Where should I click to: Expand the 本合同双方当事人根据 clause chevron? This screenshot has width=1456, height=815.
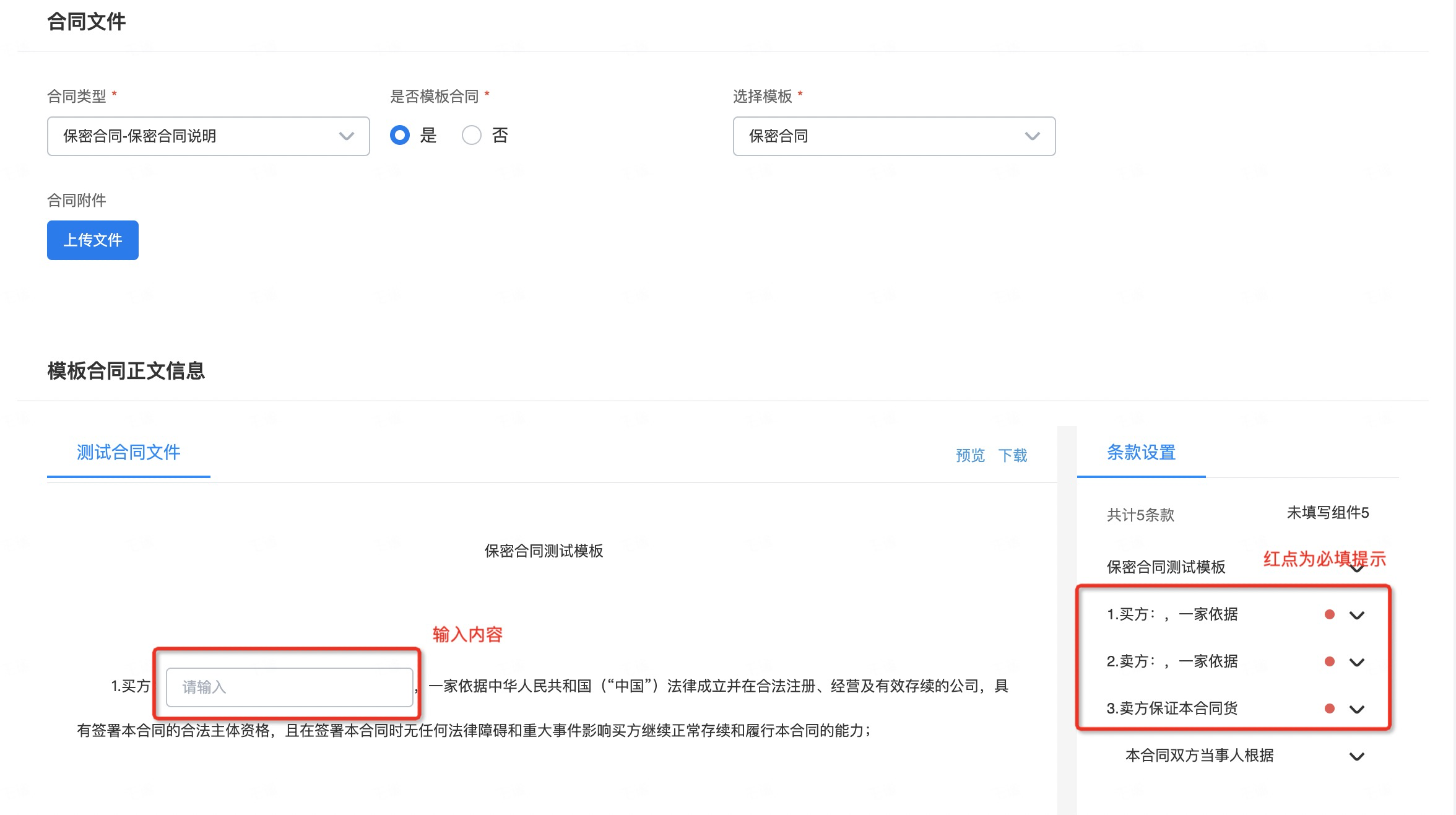(1357, 756)
